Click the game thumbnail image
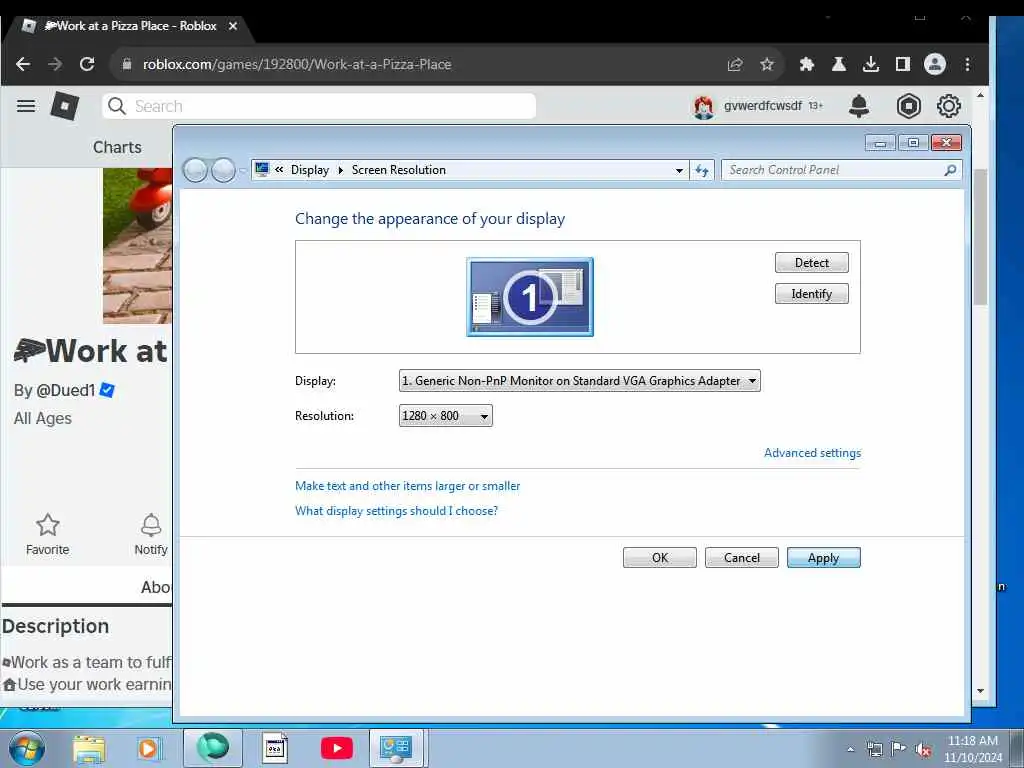 tap(138, 246)
